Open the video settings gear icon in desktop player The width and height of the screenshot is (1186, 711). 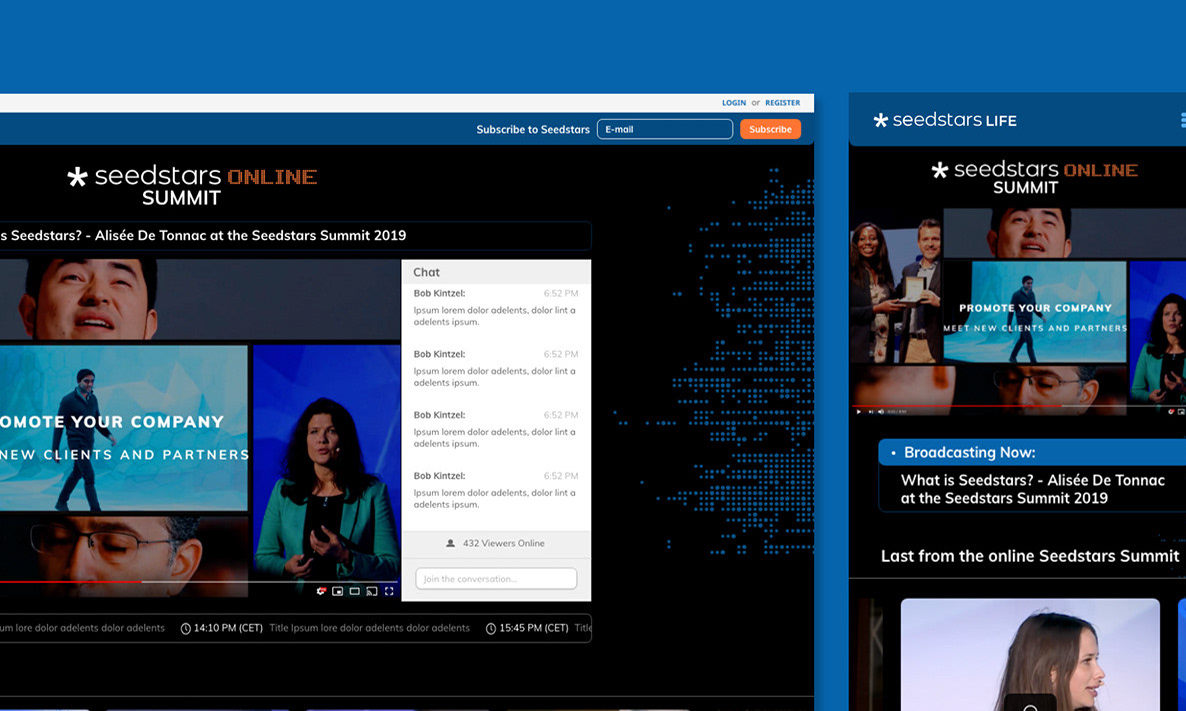coord(321,591)
